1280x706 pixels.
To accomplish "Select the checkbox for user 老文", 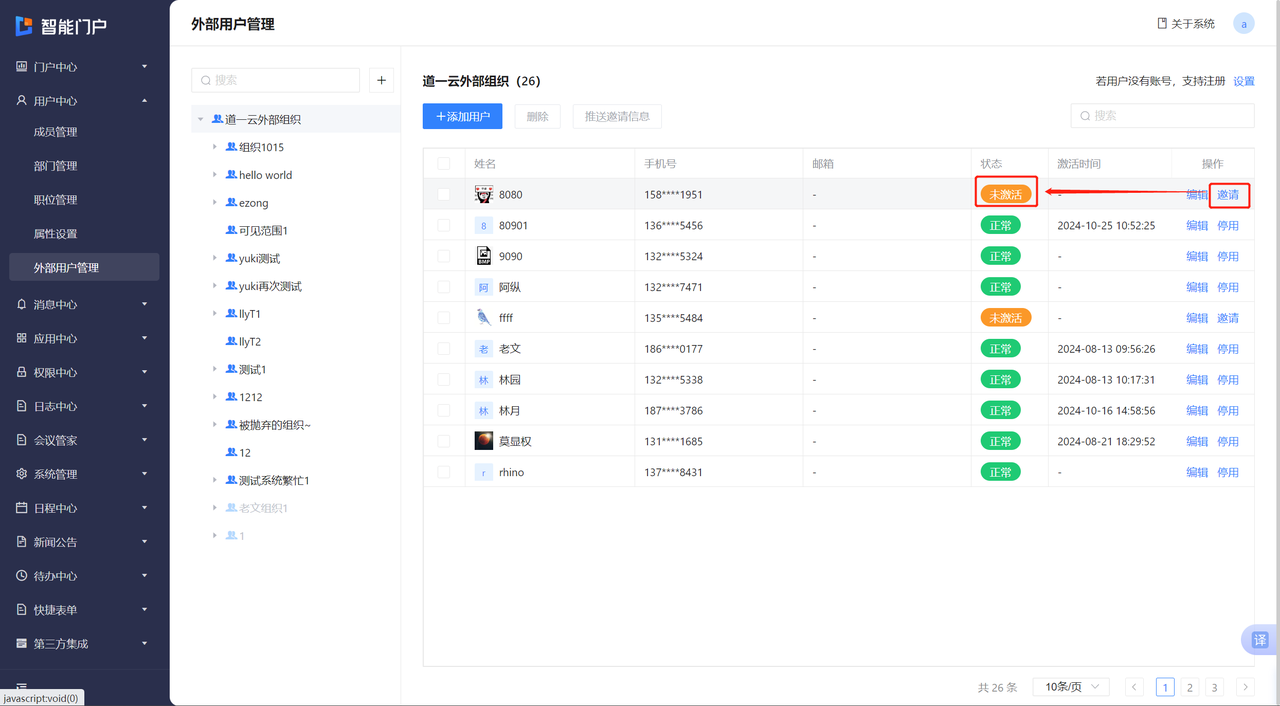I will 444,349.
